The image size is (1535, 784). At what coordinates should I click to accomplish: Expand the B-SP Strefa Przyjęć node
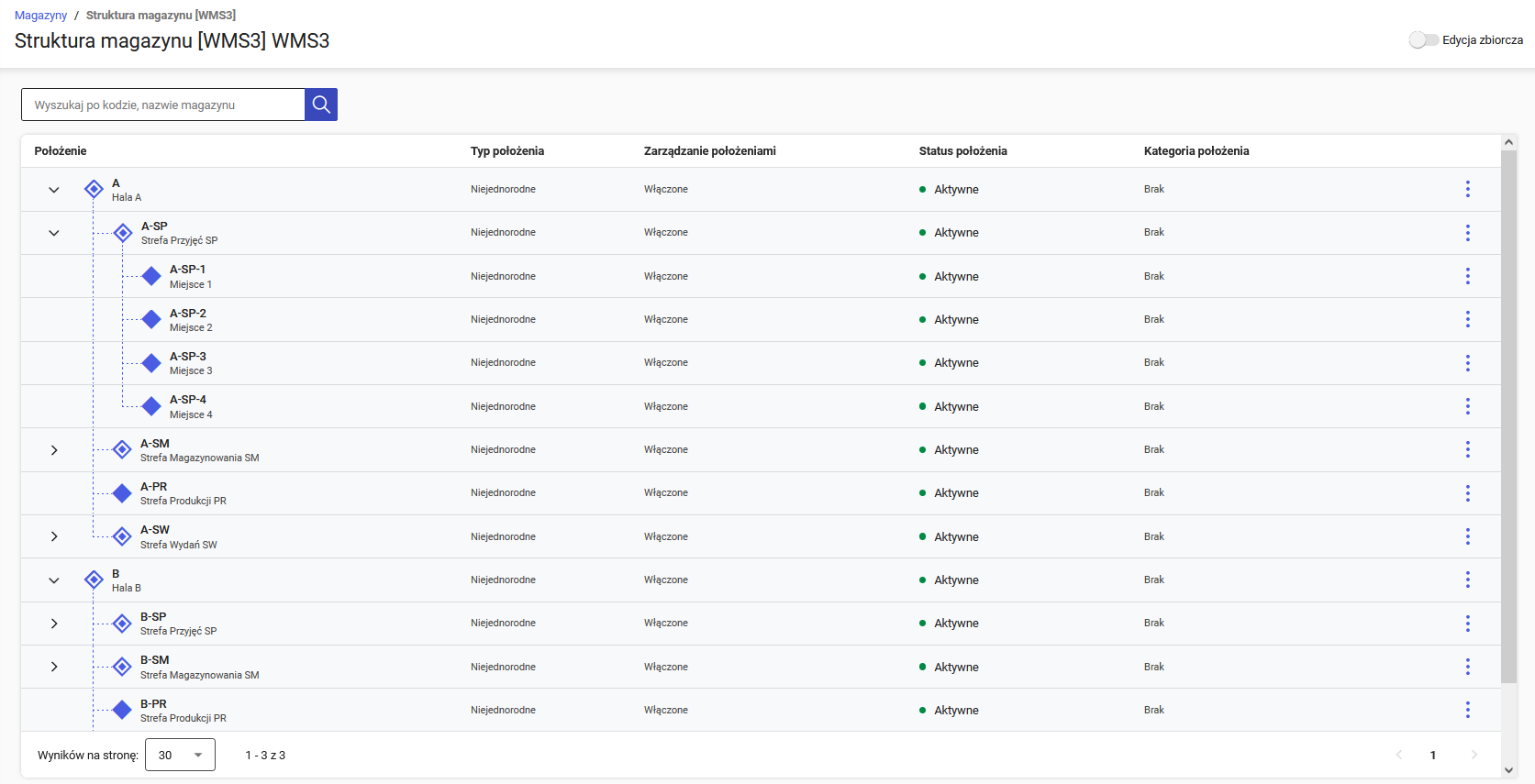[54, 624]
